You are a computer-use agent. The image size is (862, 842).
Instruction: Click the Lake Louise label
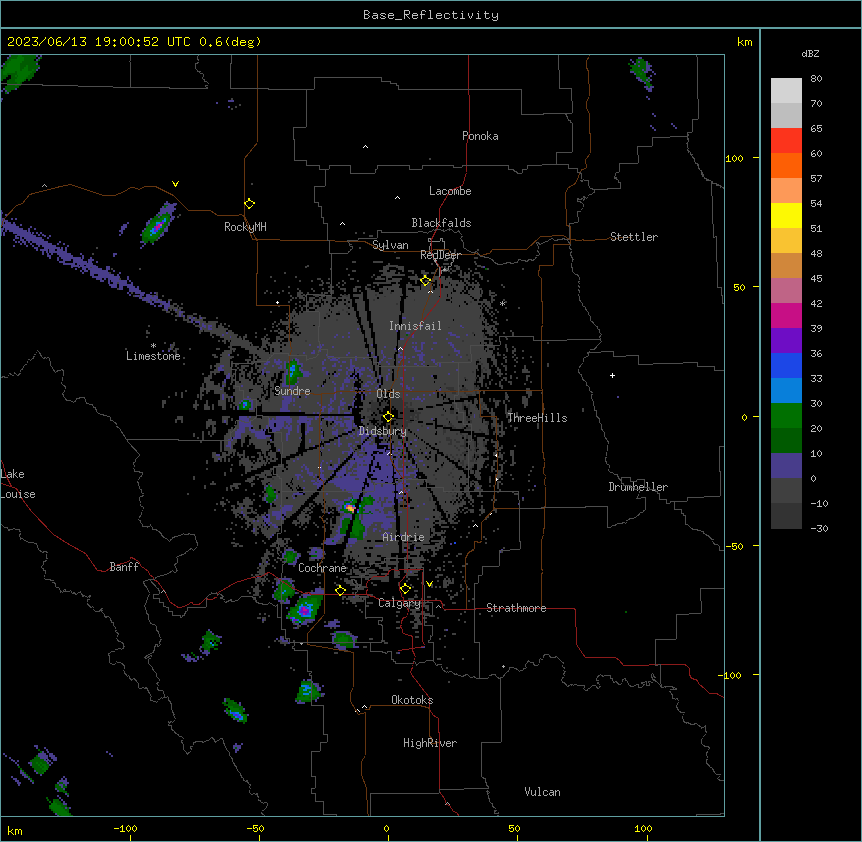pos(18,484)
